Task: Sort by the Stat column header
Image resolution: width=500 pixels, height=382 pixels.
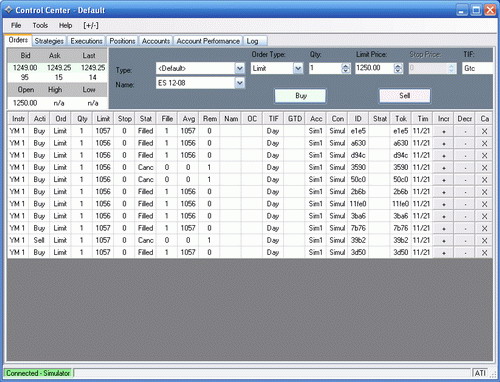Action: [x=146, y=119]
